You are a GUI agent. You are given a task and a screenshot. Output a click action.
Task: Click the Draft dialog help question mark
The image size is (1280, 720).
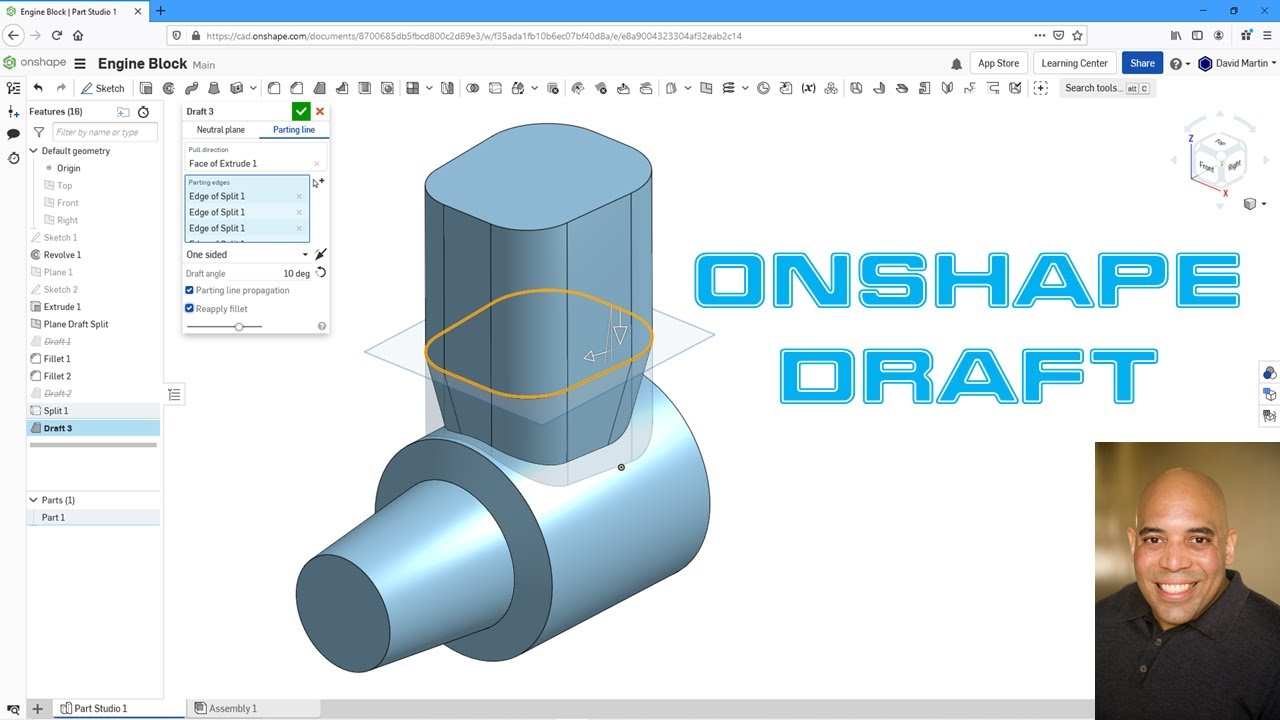pyautogui.click(x=322, y=326)
